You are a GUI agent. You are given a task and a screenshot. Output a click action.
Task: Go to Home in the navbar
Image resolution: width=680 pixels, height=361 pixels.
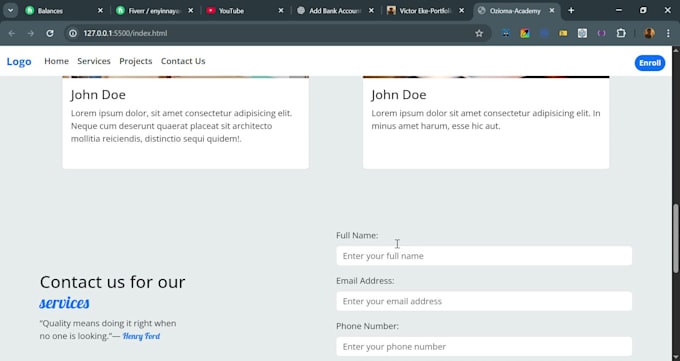(x=56, y=61)
